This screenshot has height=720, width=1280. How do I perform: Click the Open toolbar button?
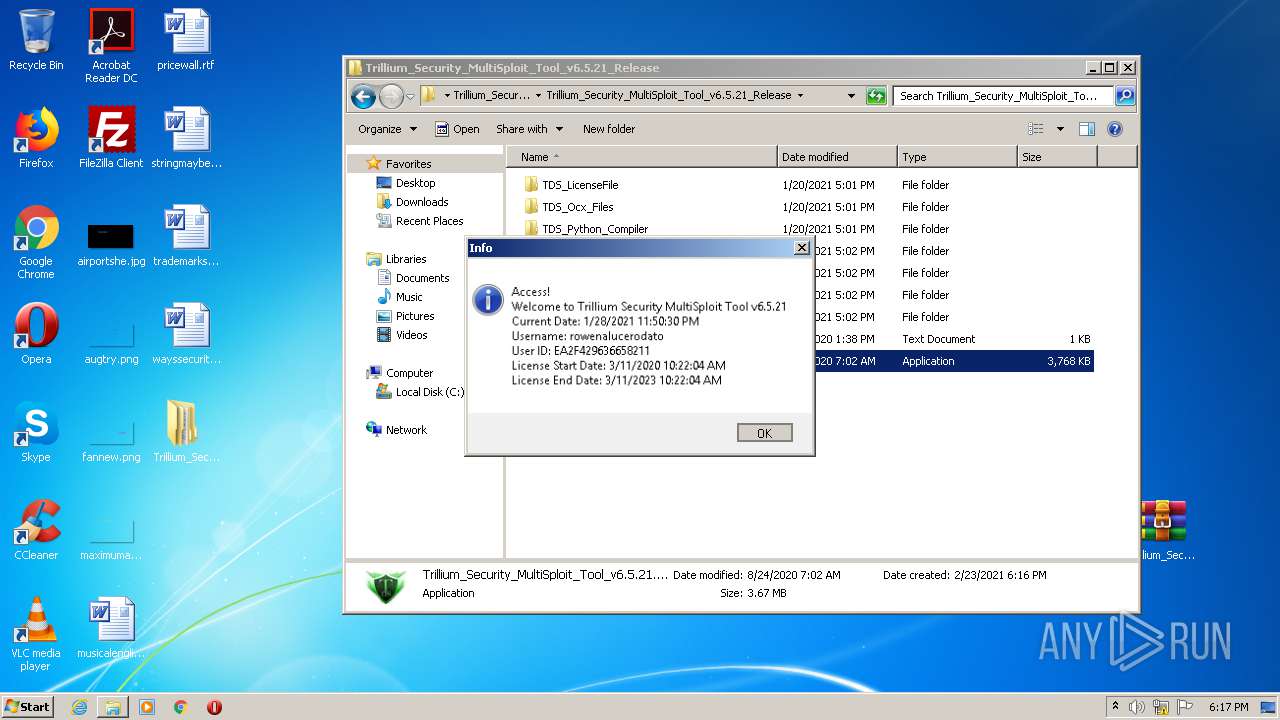tap(457, 129)
